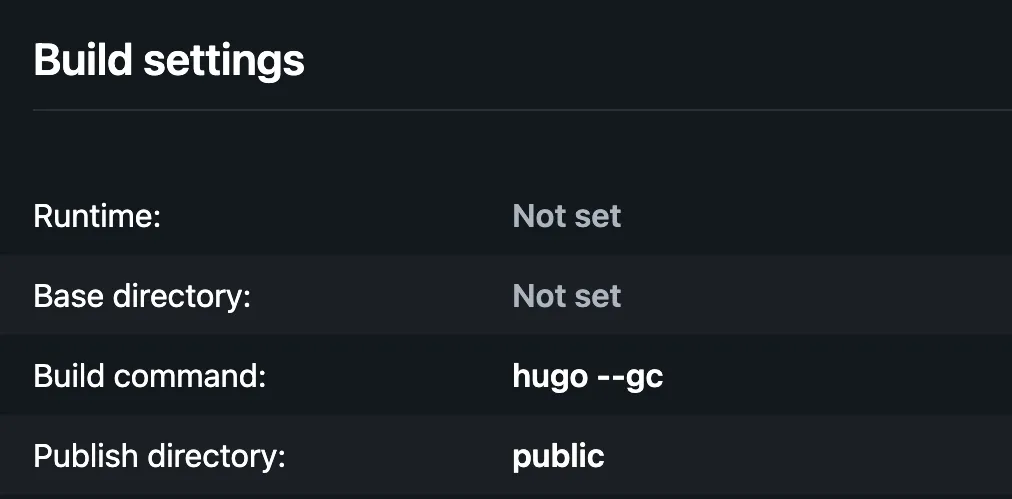This screenshot has width=1012, height=499.
Task: Select the 'hugo --gc' build command value
Action: point(587,376)
